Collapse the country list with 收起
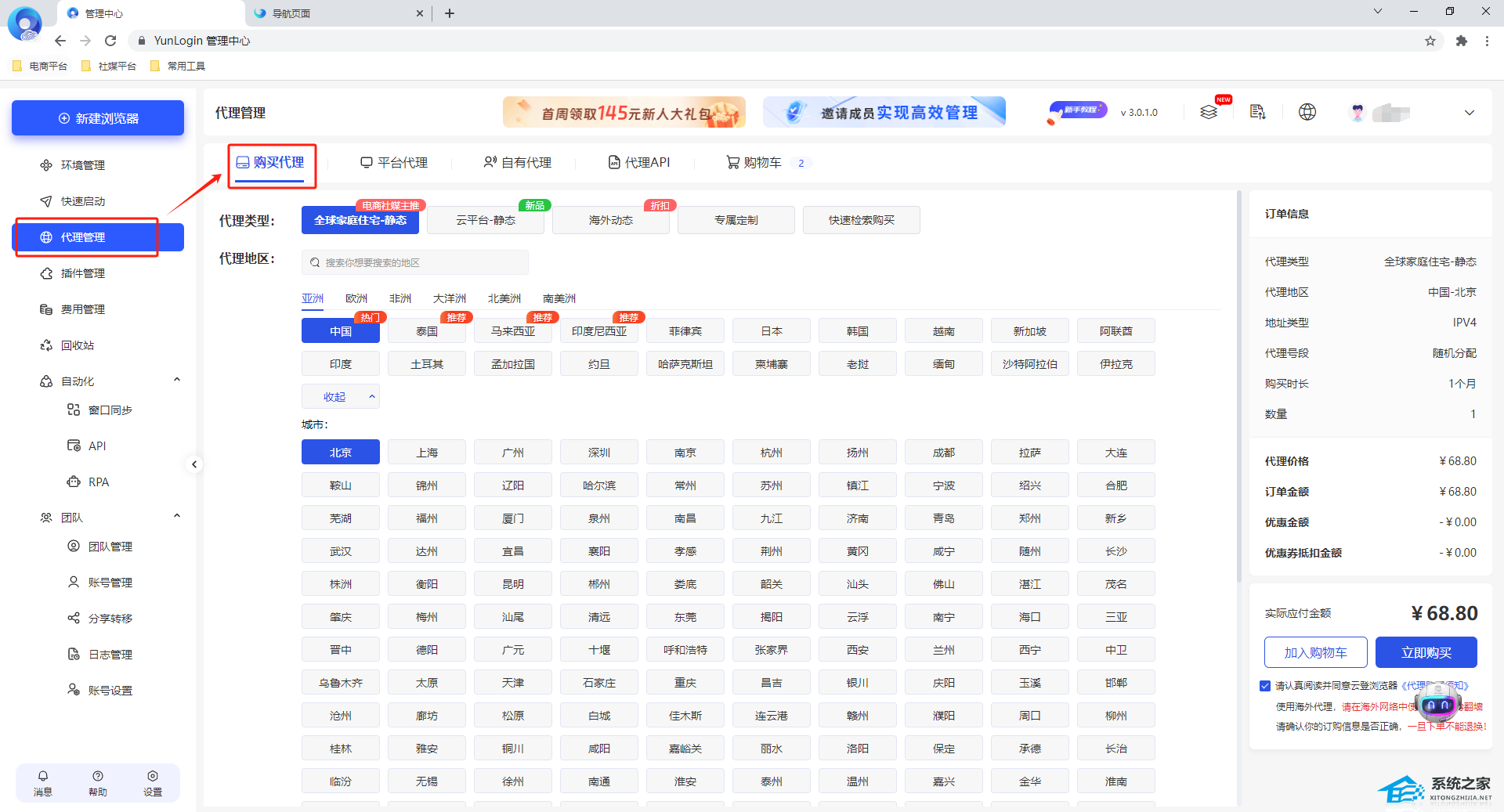Screen dimensions: 1504x812 pyautogui.click(x=340, y=397)
